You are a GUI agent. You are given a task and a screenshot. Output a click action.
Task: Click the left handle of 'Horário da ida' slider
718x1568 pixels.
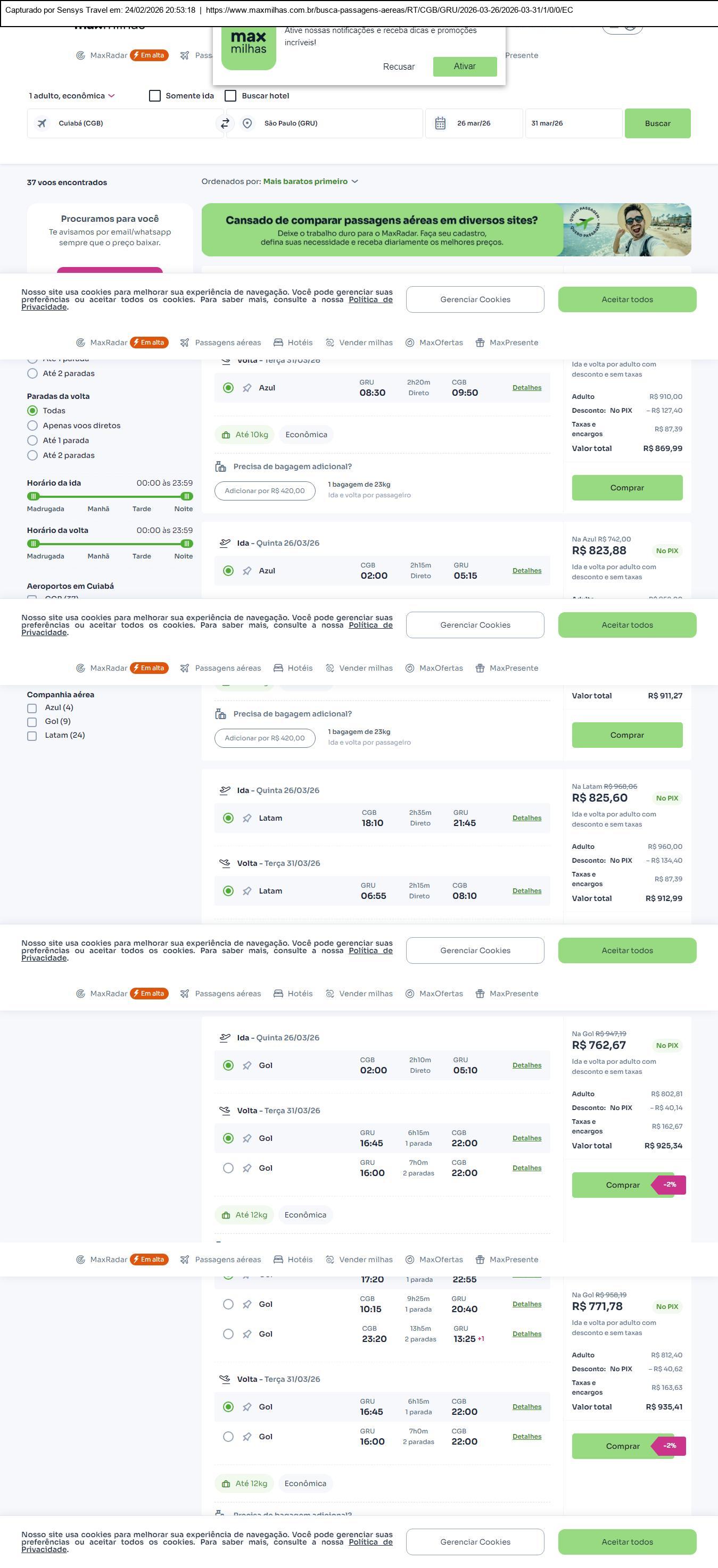tap(34, 497)
